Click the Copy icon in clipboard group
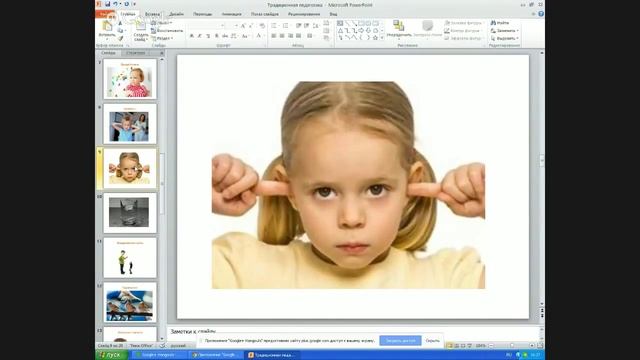Screen dimensions: 640x360 pyautogui.click(x=120, y=31)
